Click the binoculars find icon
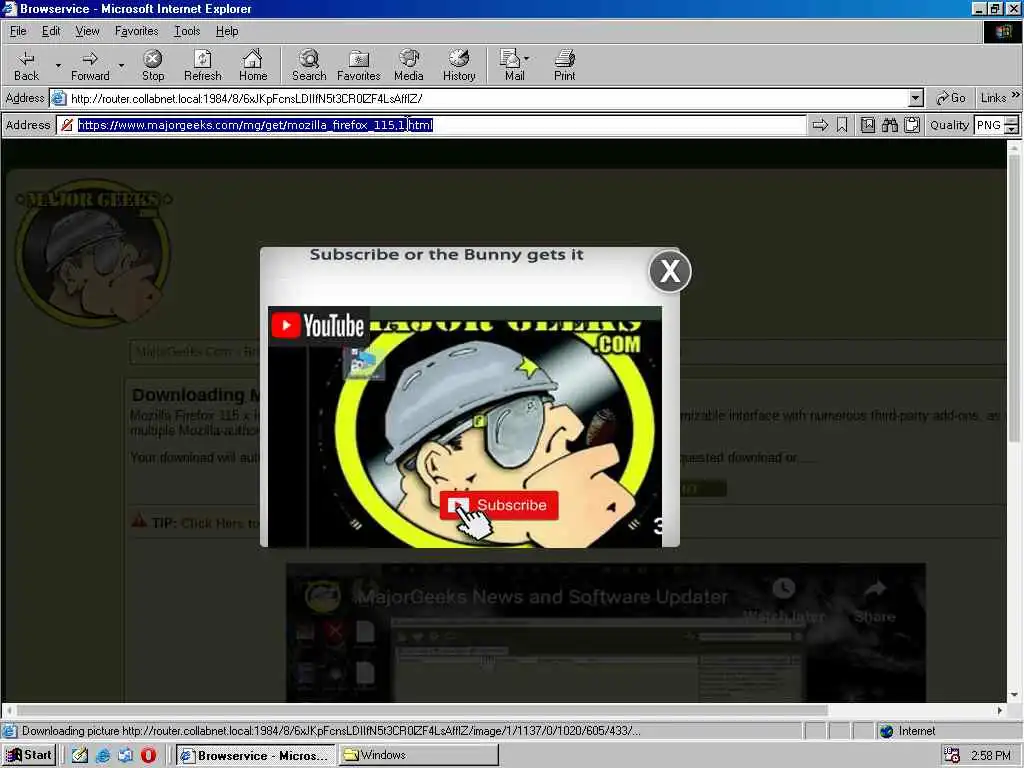 889,125
